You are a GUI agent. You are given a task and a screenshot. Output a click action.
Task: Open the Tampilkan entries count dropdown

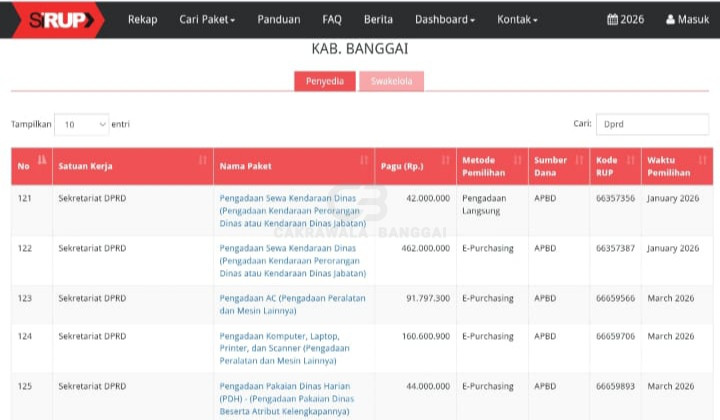81,124
